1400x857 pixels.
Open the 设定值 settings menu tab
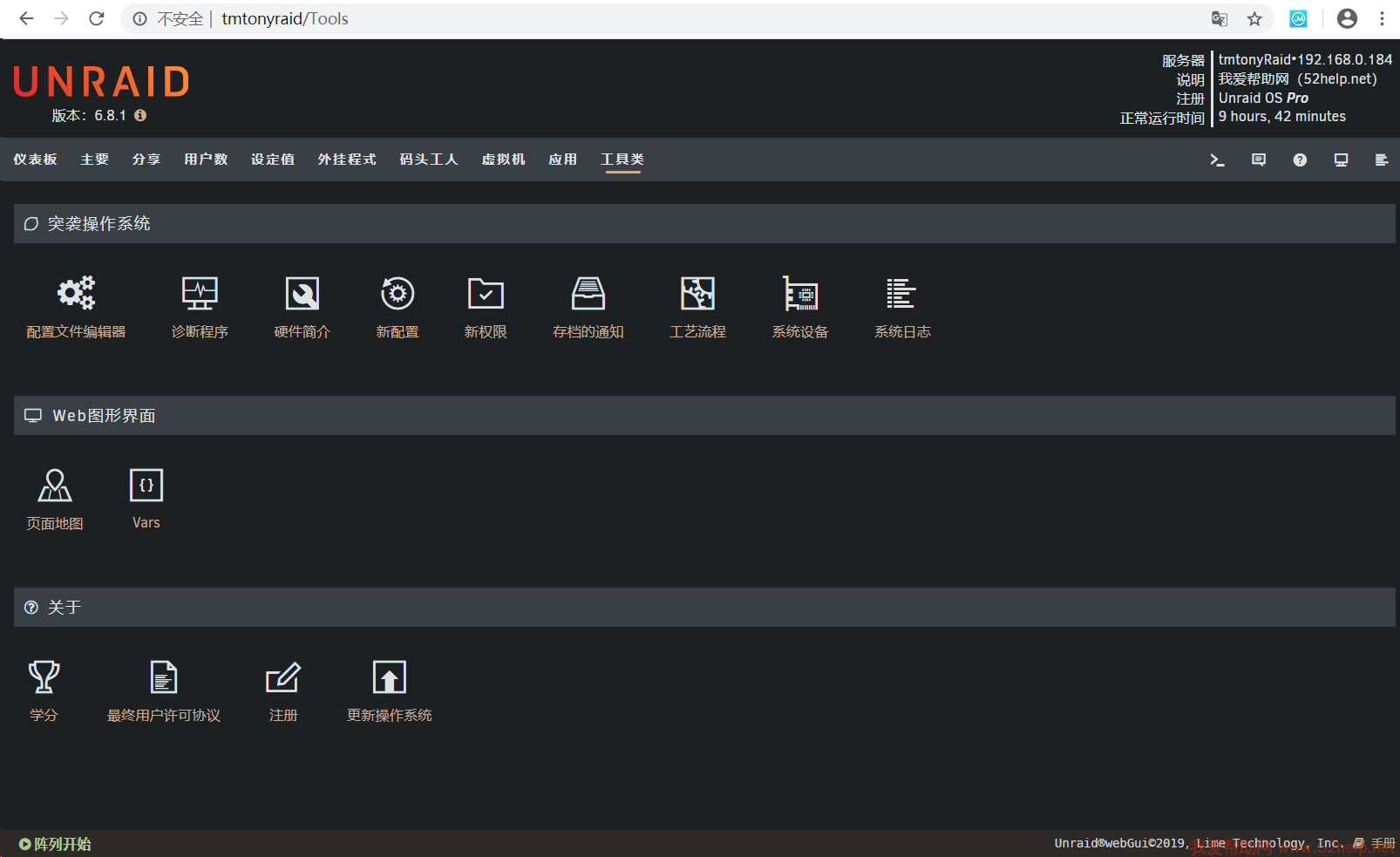pyautogui.click(x=272, y=160)
